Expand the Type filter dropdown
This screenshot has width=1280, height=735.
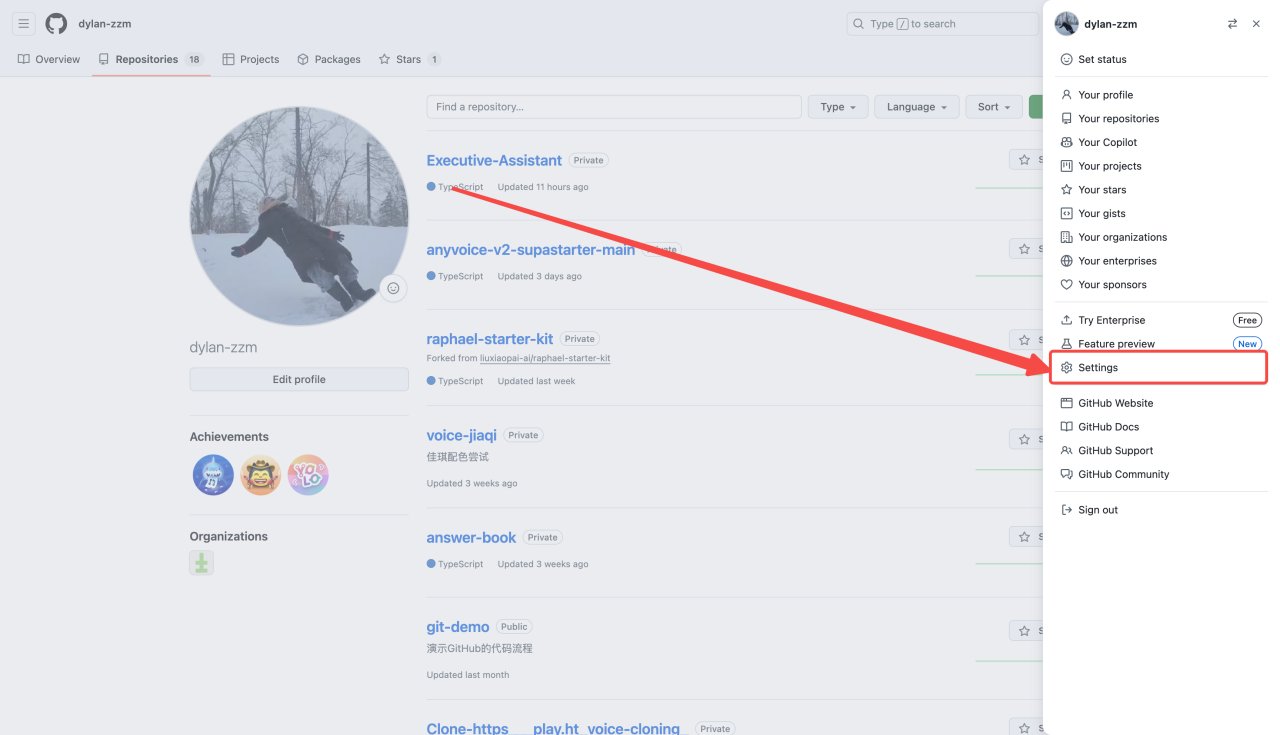[x=837, y=107]
